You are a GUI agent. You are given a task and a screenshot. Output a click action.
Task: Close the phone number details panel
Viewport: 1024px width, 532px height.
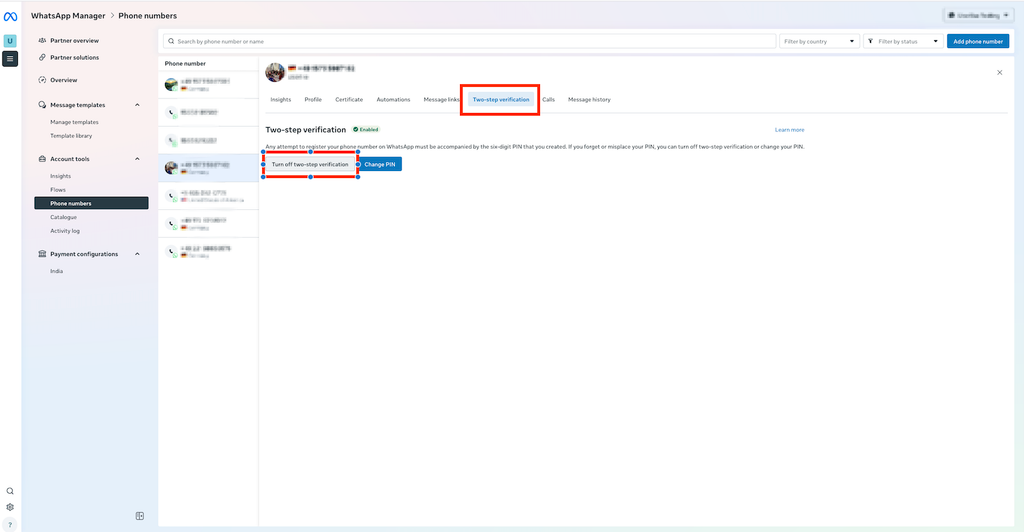pos(999,72)
